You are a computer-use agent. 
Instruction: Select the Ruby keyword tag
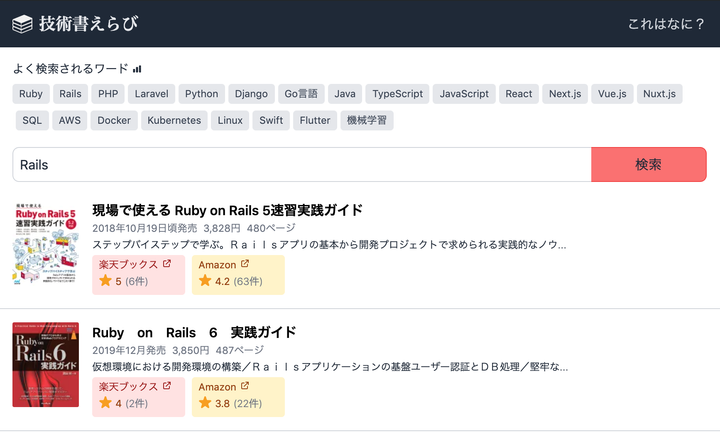point(31,94)
